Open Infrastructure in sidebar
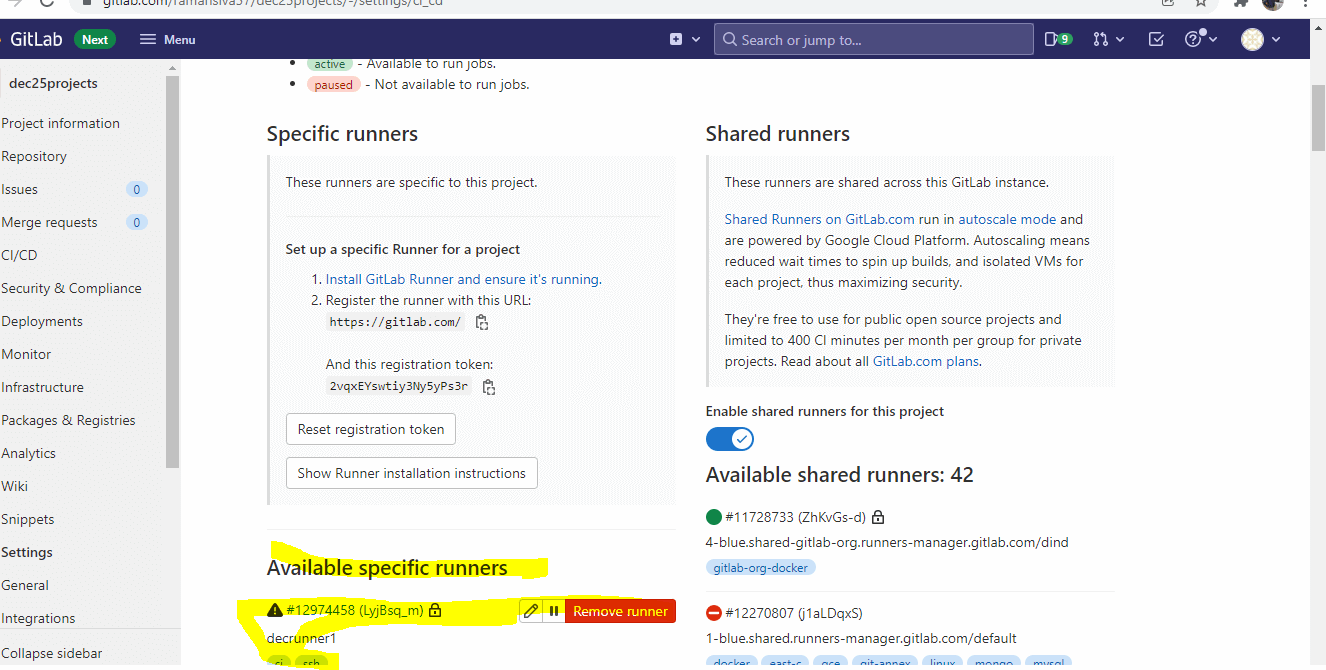The image size is (1326, 670). (43, 387)
